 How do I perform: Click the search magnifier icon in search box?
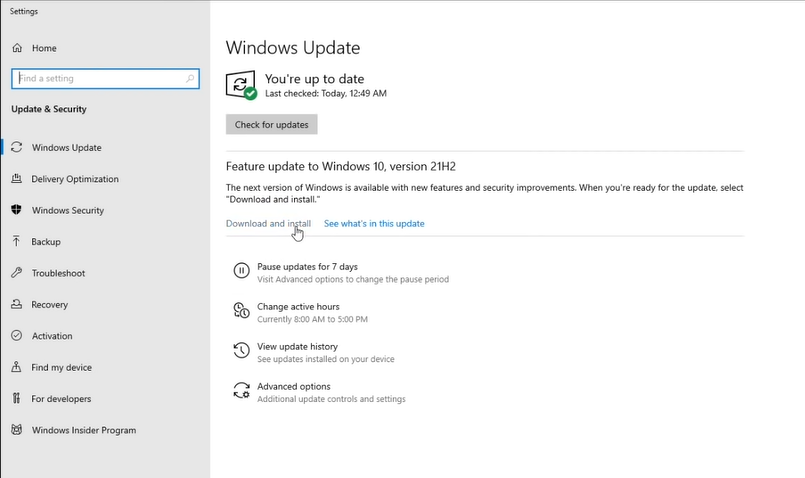(x=190, y=78)
